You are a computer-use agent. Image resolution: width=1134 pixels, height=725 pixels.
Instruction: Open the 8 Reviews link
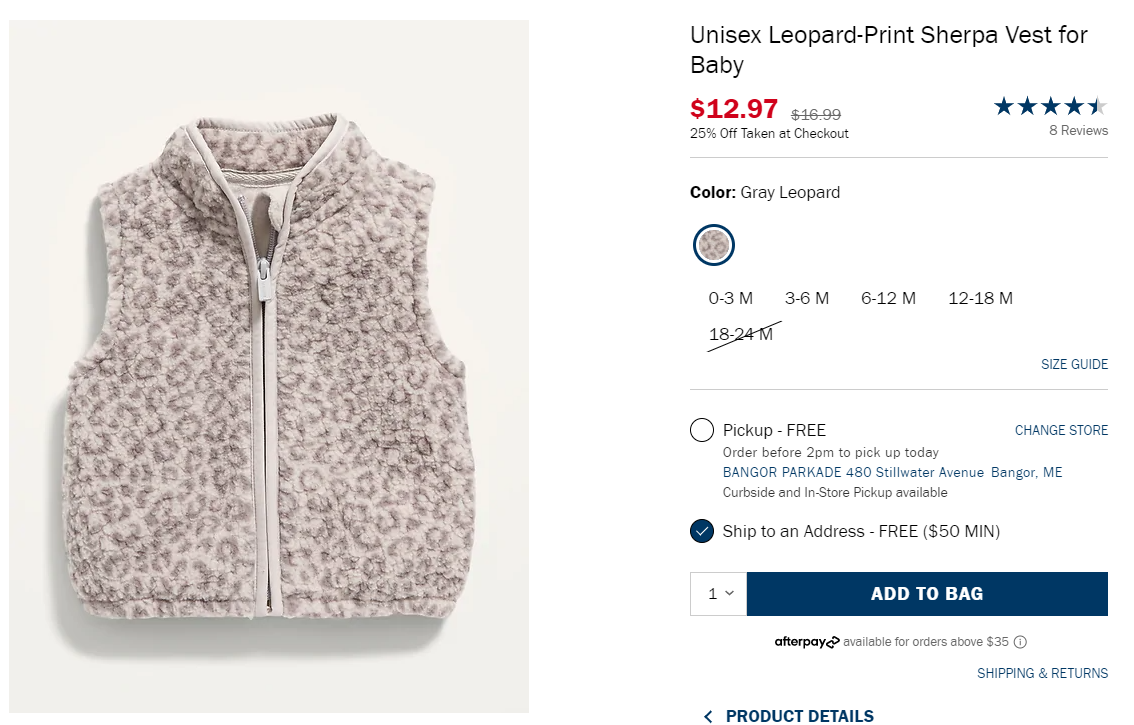point(1078,131)
